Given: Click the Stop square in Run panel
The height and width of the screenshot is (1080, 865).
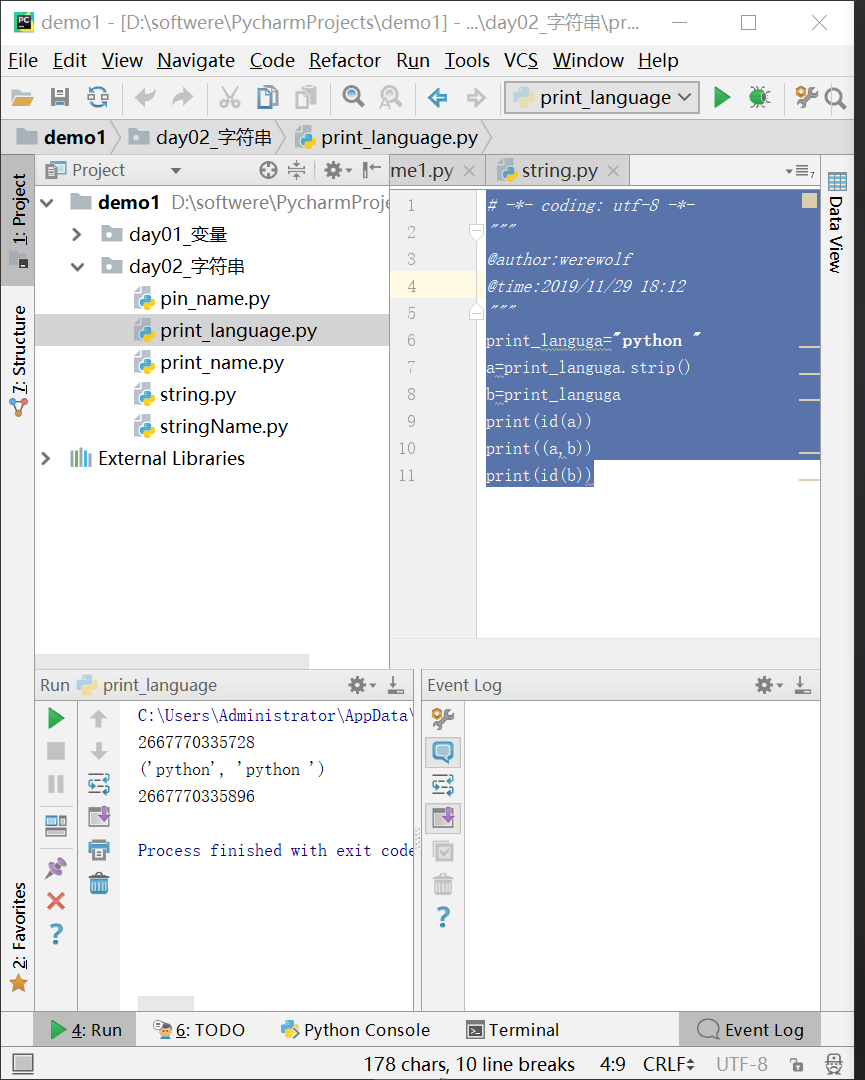Looking at the screenshot, I should click(56, 751).
